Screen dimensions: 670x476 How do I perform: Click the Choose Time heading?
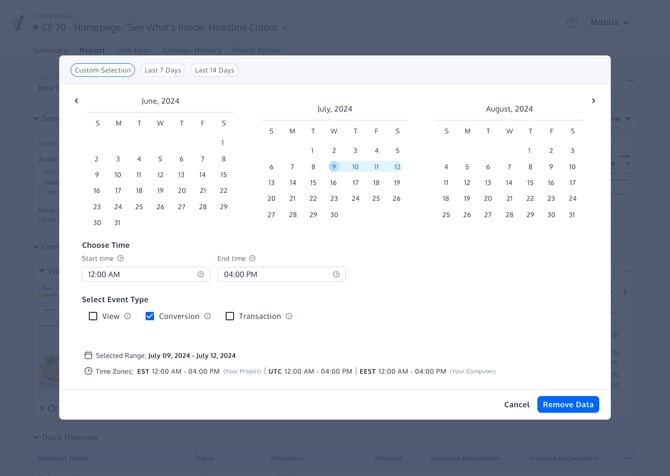point(106,245)
